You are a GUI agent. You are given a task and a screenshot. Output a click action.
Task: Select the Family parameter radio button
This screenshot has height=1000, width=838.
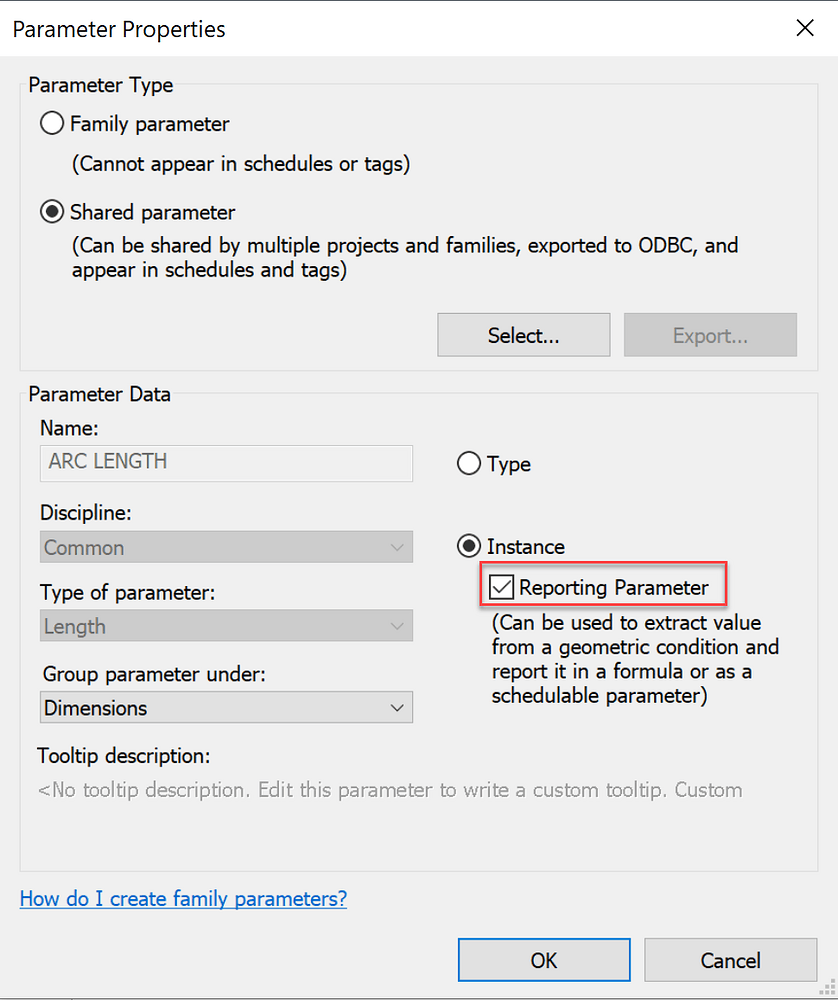click(x=51, y=123)
